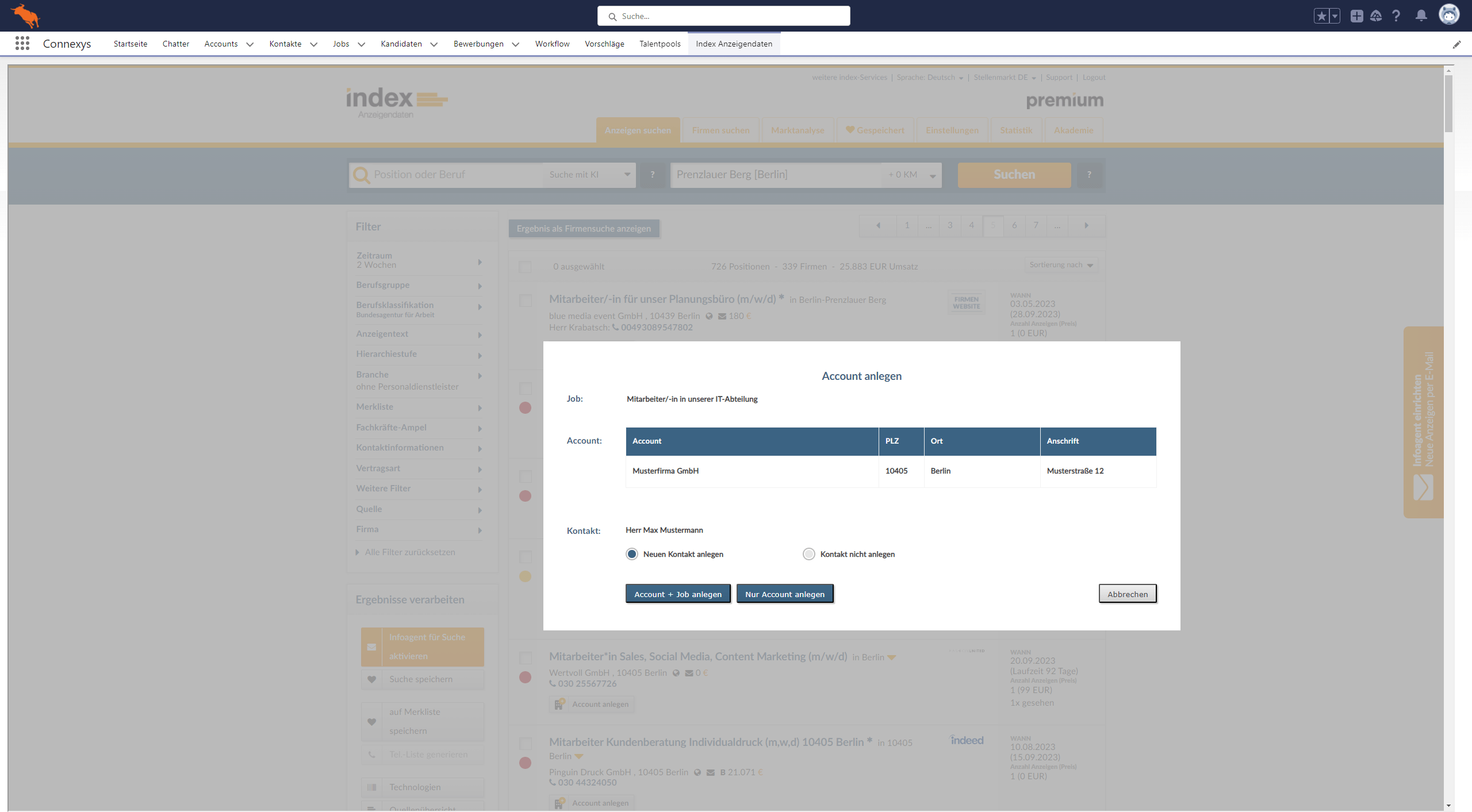Viewport: 1472px width, 812px height.
Task: Click the notifications bell icon
Action: [x=1421, y=16]
